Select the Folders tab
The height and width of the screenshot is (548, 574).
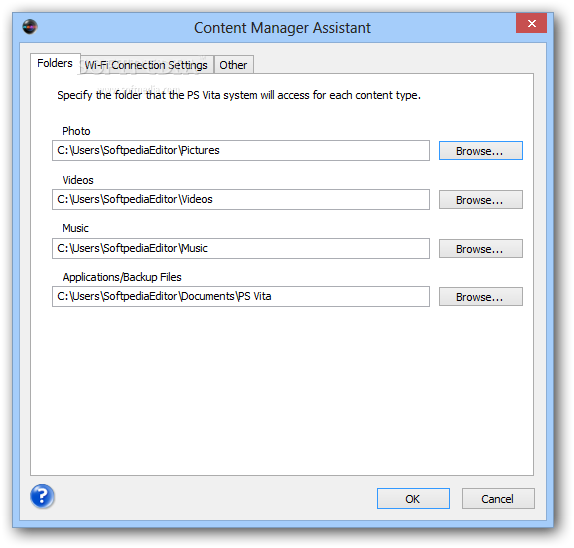(55, 63)
